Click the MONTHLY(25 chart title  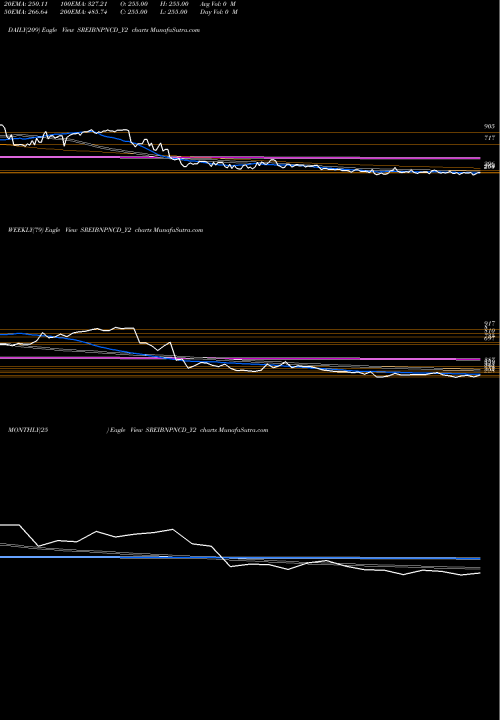point(138,430)
